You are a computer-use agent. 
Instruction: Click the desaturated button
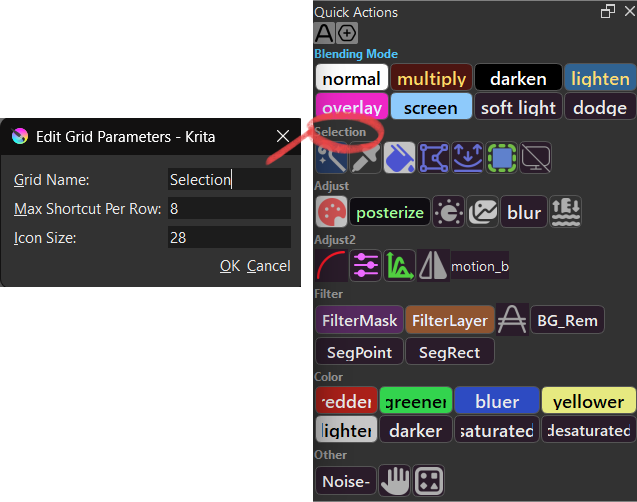[589, 429]
